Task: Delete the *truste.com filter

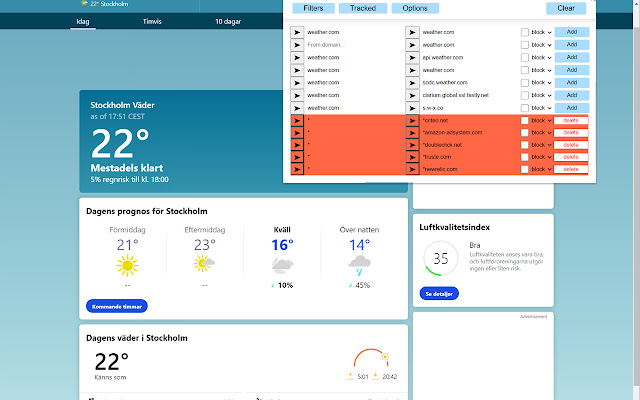Action: coord(571,157)
